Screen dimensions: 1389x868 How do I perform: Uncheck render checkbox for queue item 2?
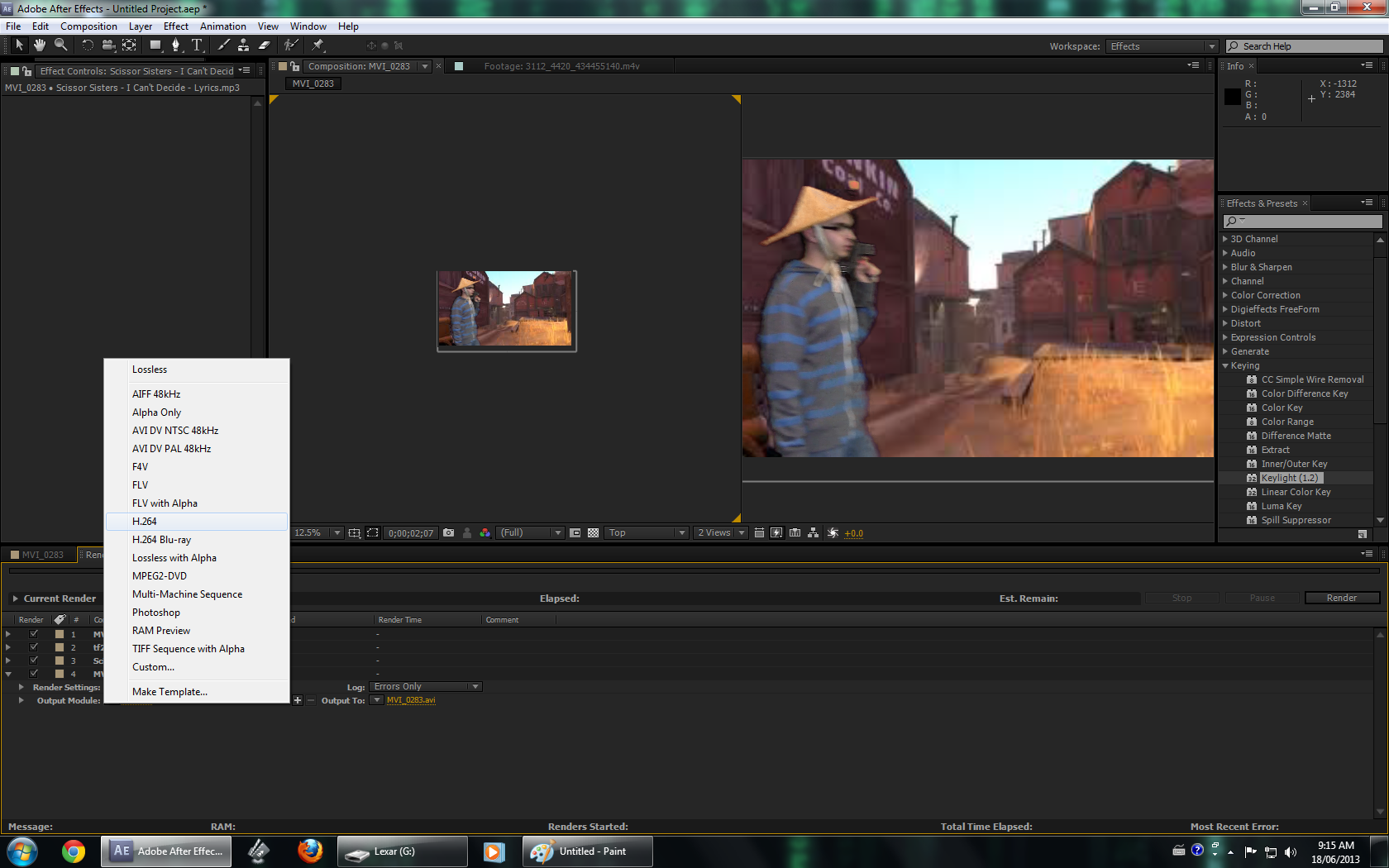pos(34,647)
